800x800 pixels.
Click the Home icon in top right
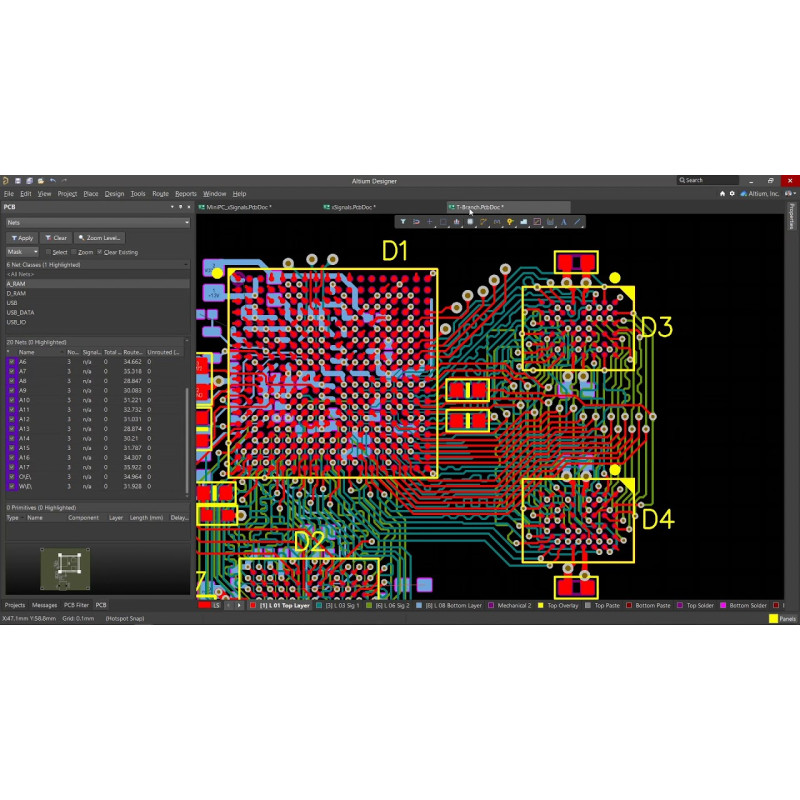point(723,193)
